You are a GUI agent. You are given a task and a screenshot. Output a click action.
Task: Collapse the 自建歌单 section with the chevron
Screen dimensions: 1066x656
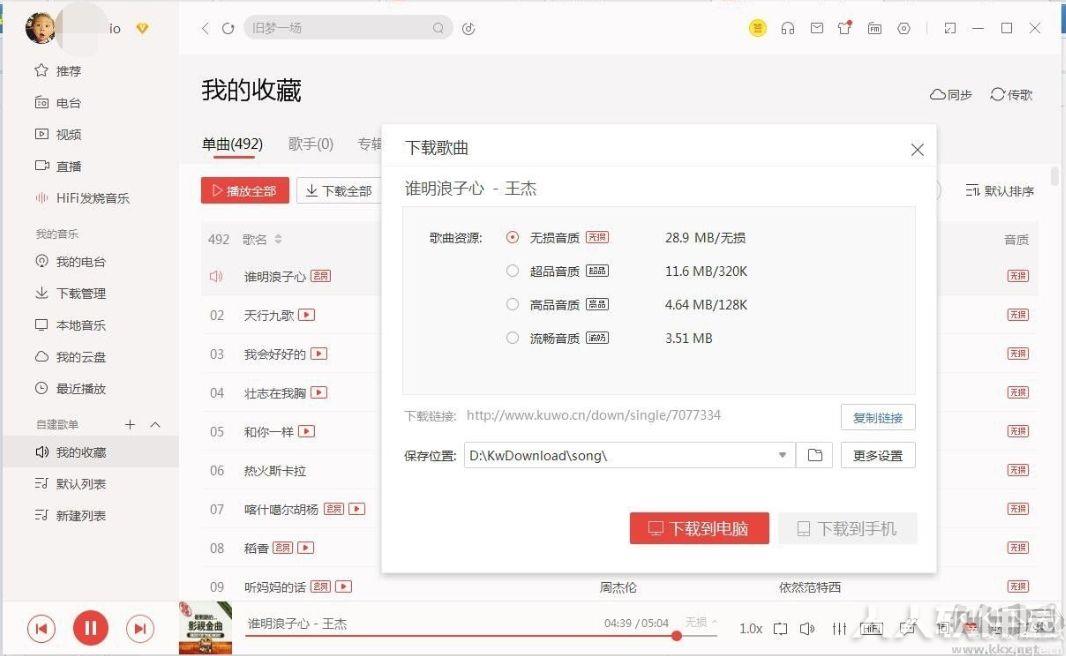155,424
